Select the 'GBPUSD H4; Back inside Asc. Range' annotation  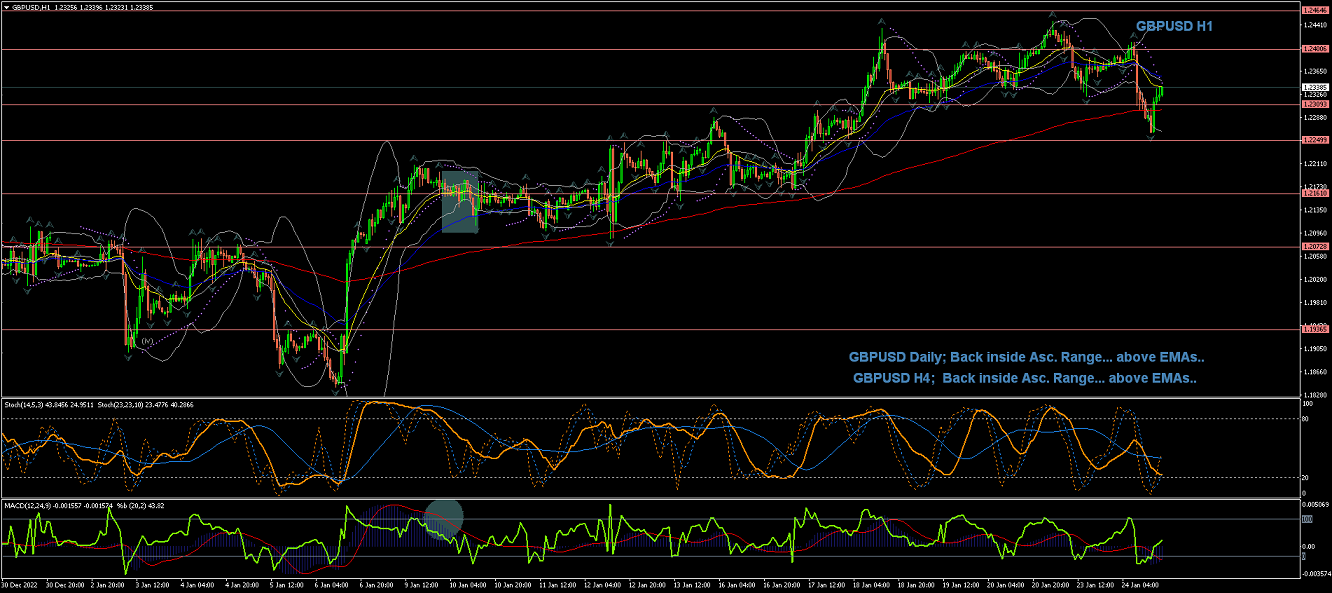pyautogui.click(x=1025, y=378)
